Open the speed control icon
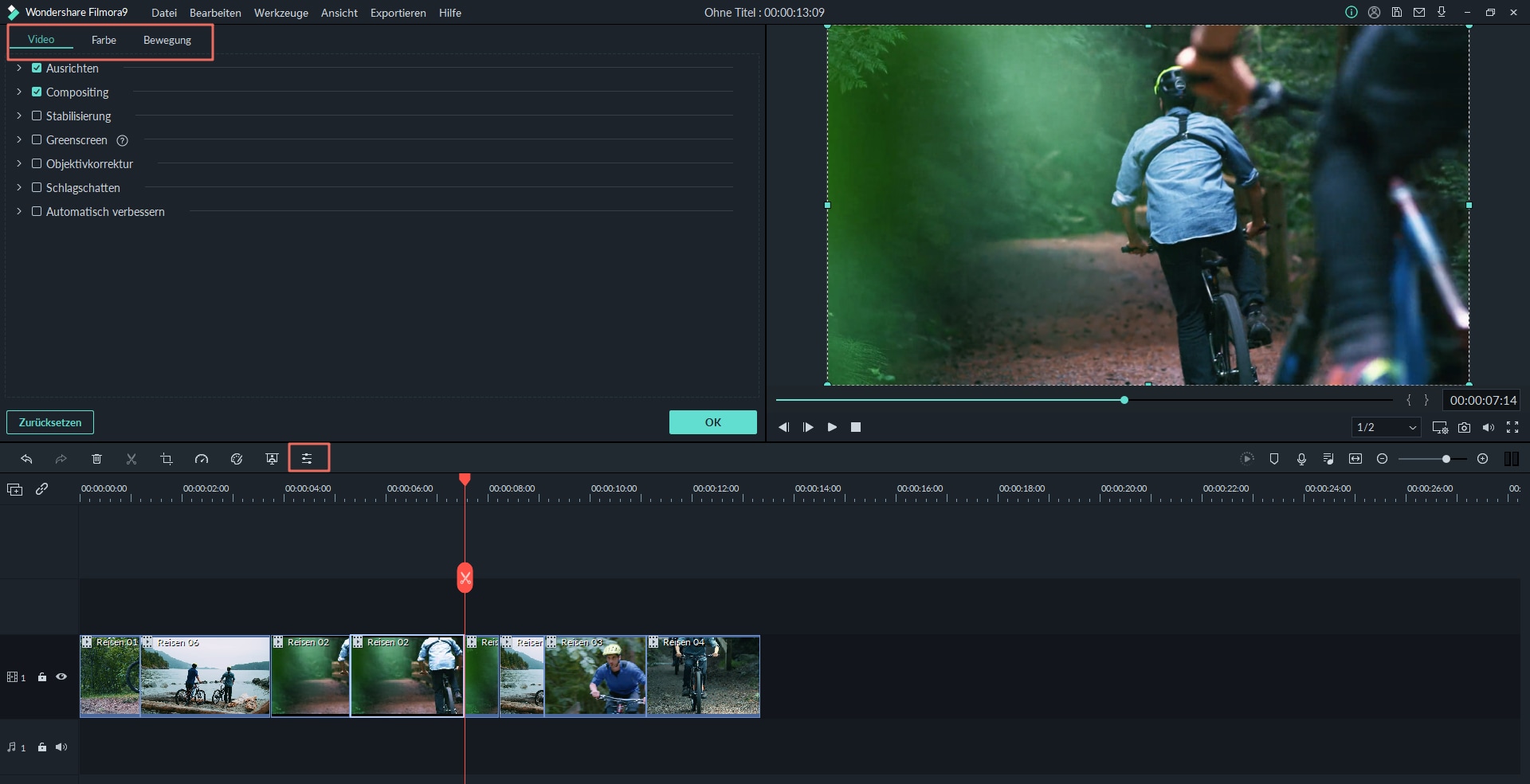The image size is (1530, 784). (x=202, y=459)
